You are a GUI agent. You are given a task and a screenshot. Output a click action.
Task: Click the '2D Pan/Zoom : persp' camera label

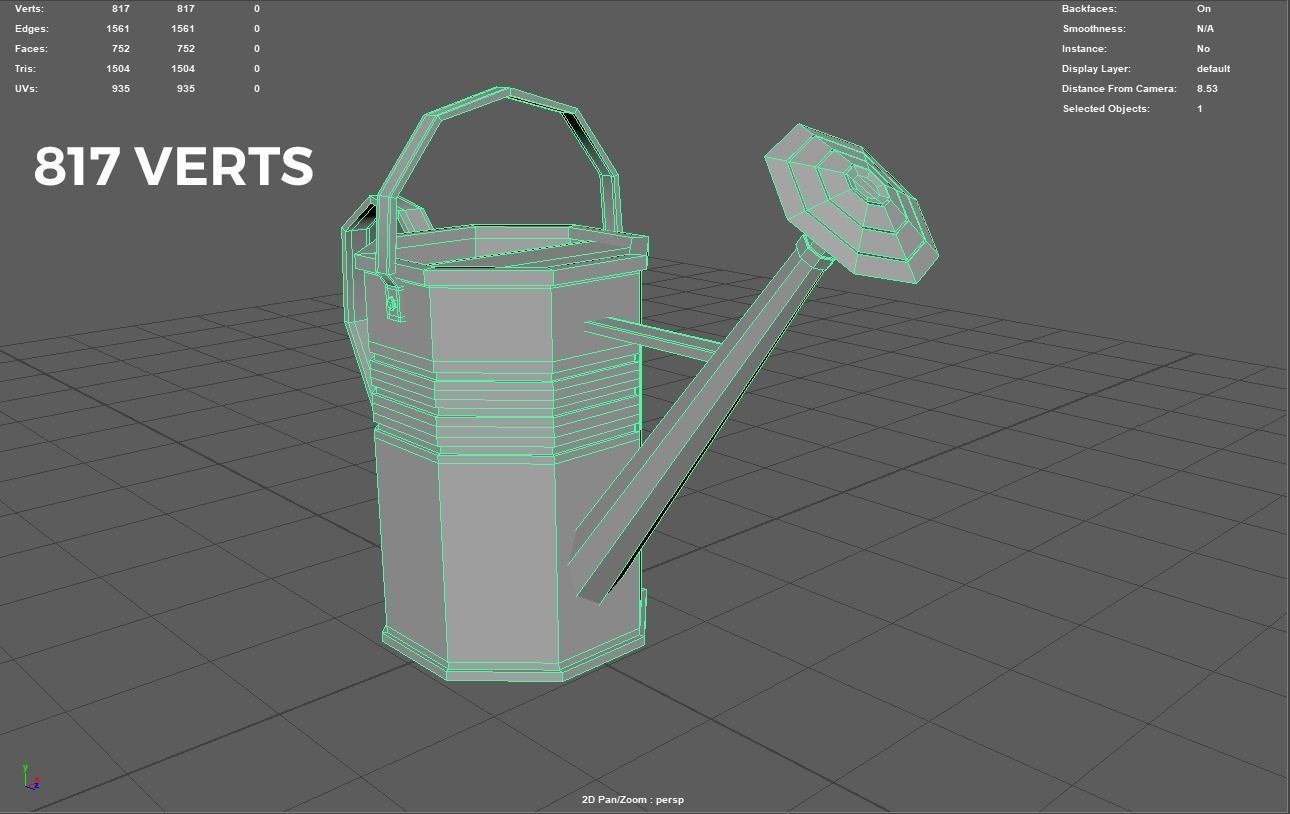pyautogui.click(x=633, y=799)
